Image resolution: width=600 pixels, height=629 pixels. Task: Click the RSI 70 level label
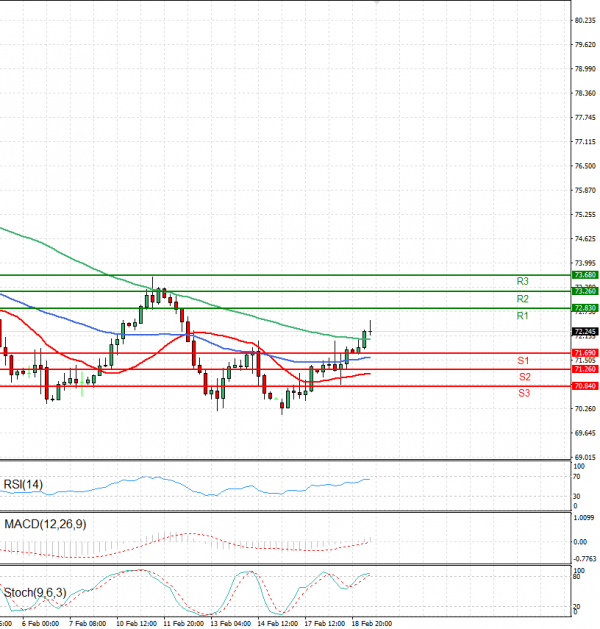click(x=576, y=477)
